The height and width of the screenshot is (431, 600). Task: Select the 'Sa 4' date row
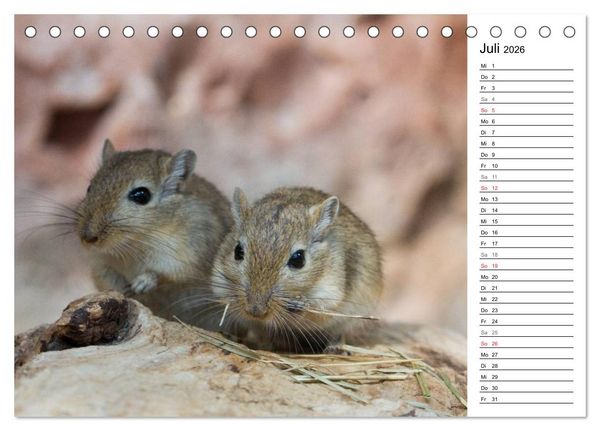point(527,99)
